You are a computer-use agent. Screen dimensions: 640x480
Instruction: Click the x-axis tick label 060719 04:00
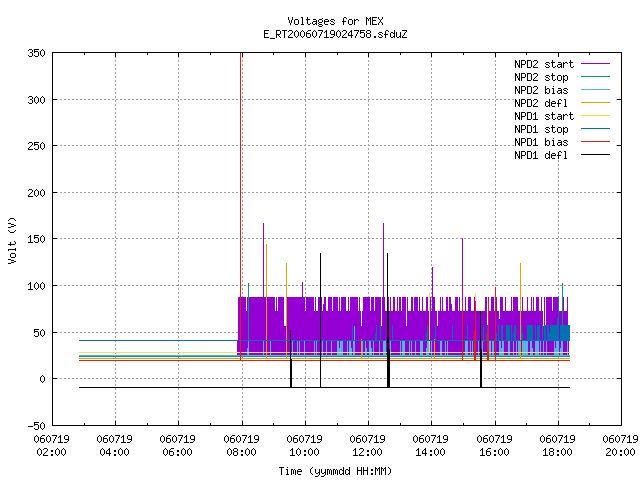(x=114, y=446)
